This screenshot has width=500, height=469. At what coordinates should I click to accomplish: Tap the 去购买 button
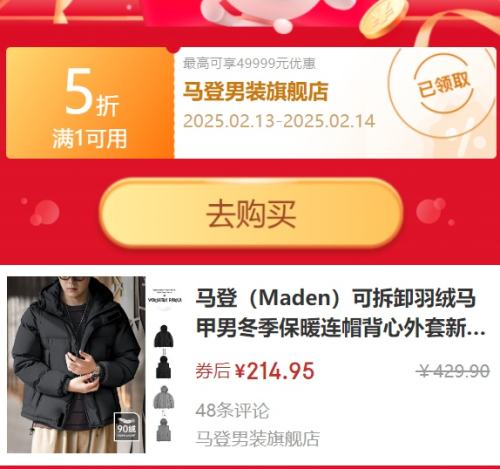[251, 213]
